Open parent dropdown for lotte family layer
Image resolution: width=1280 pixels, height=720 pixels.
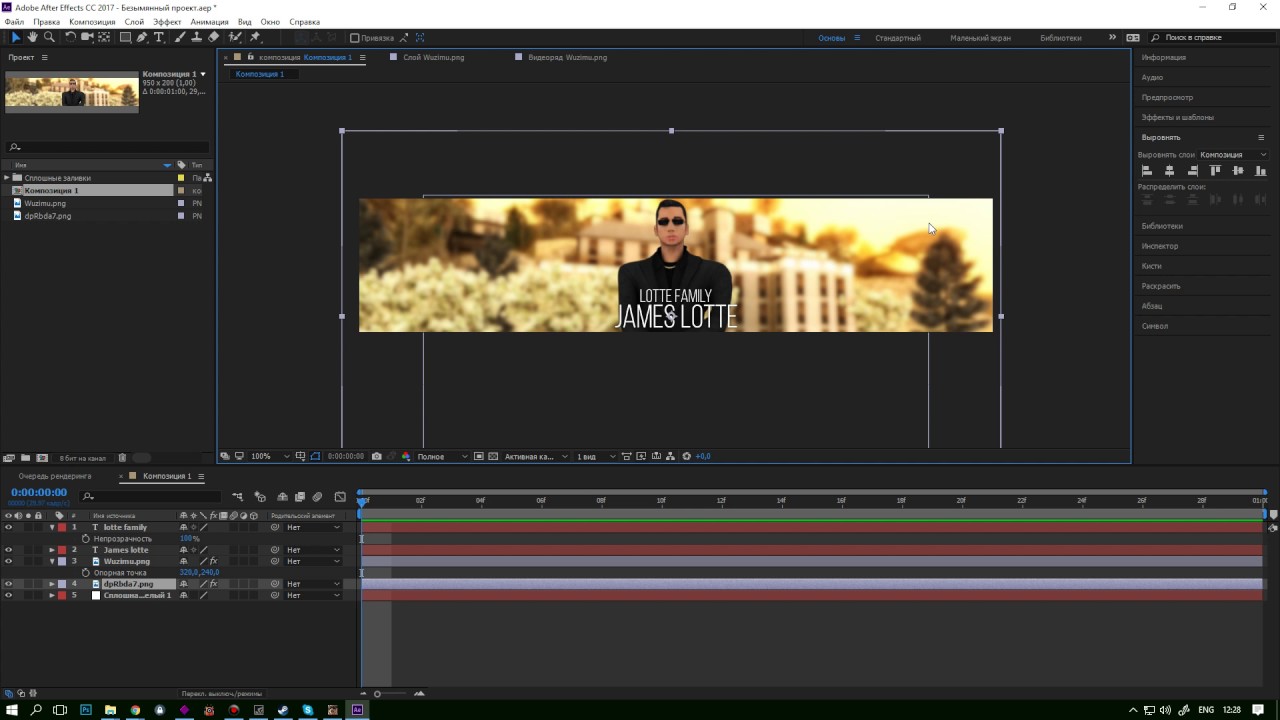pos(313,527)
